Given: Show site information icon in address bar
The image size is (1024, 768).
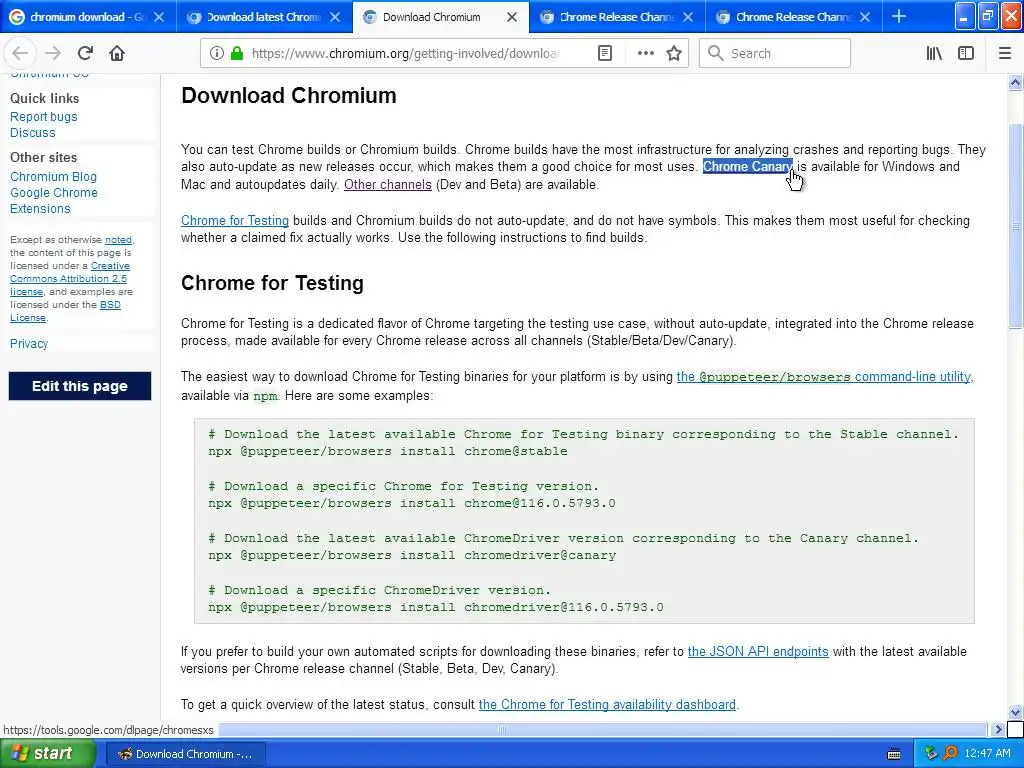Looking at the screenshot, I should point(216,53).
